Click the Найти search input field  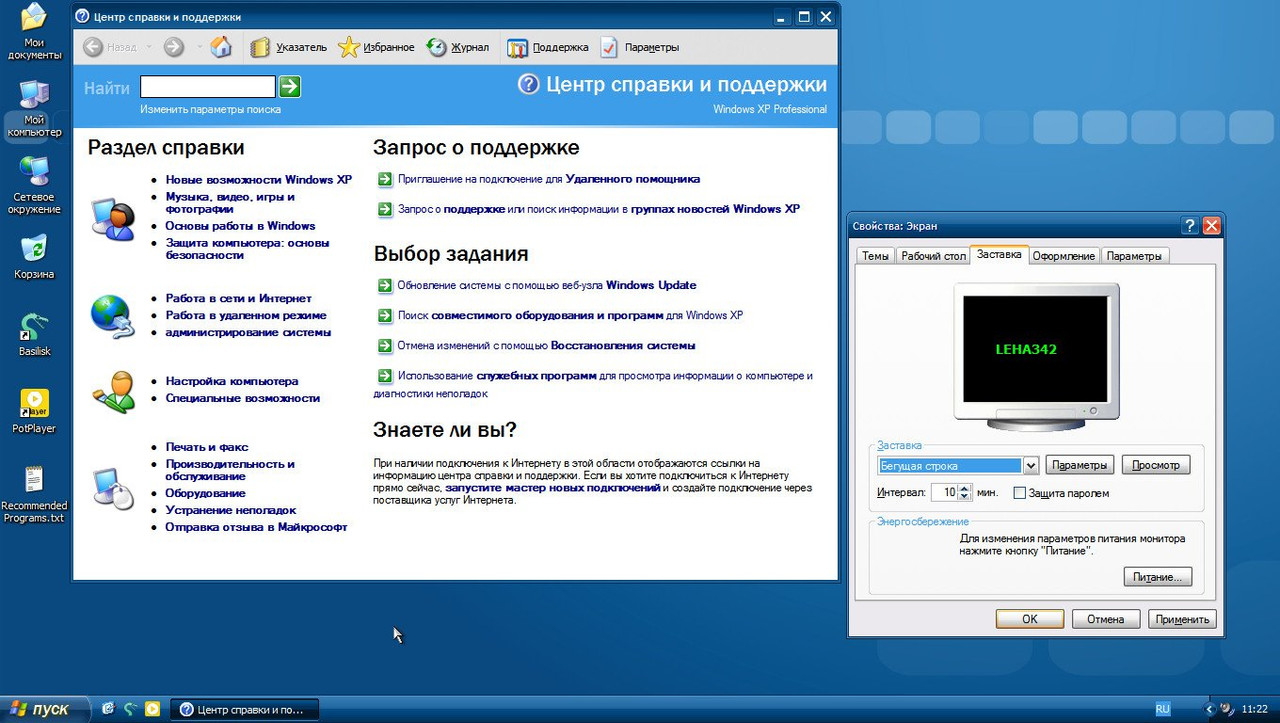(x=208, y=87)
